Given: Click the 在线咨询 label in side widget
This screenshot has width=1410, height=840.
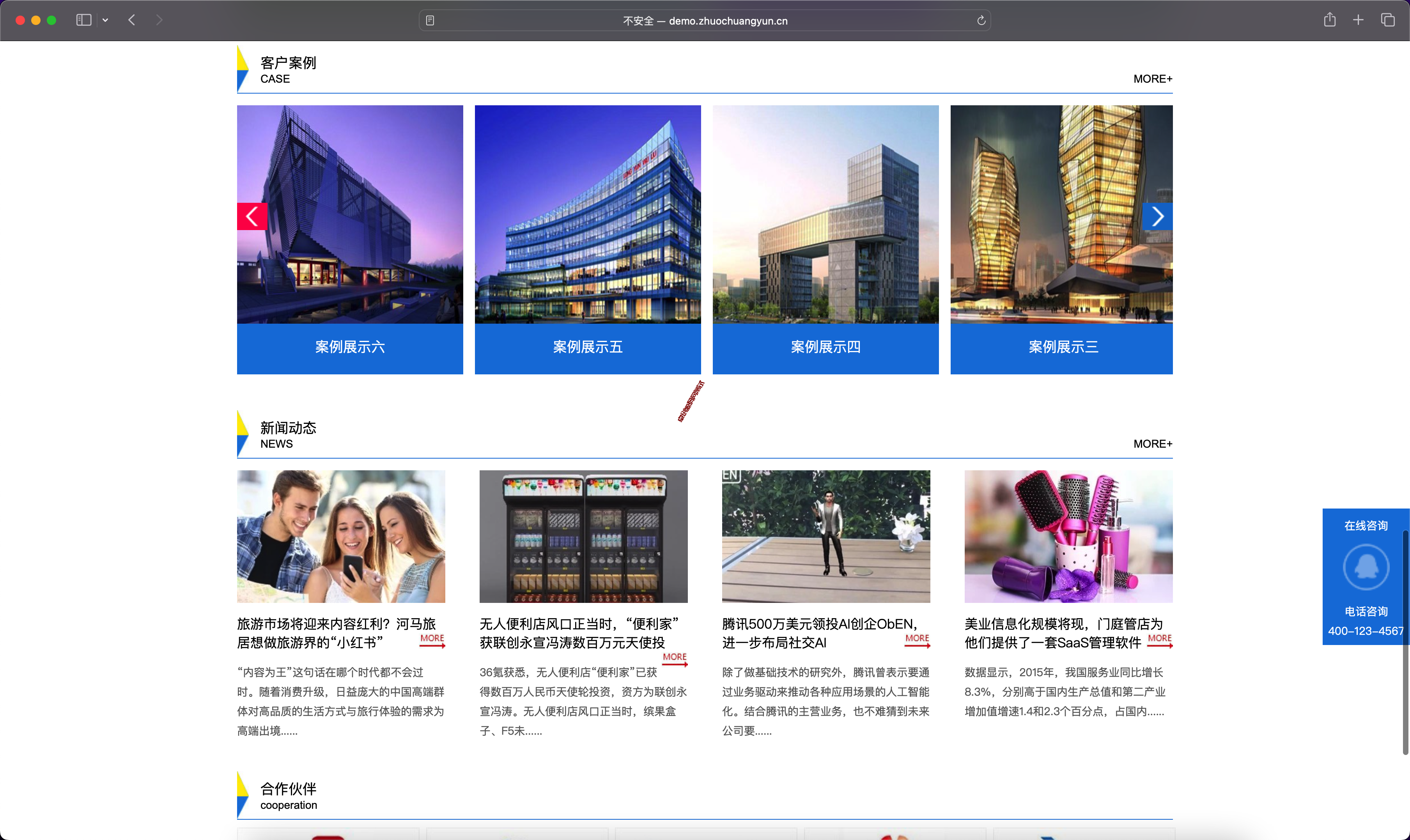Looking at the screenshot, I should point(1366,526).
